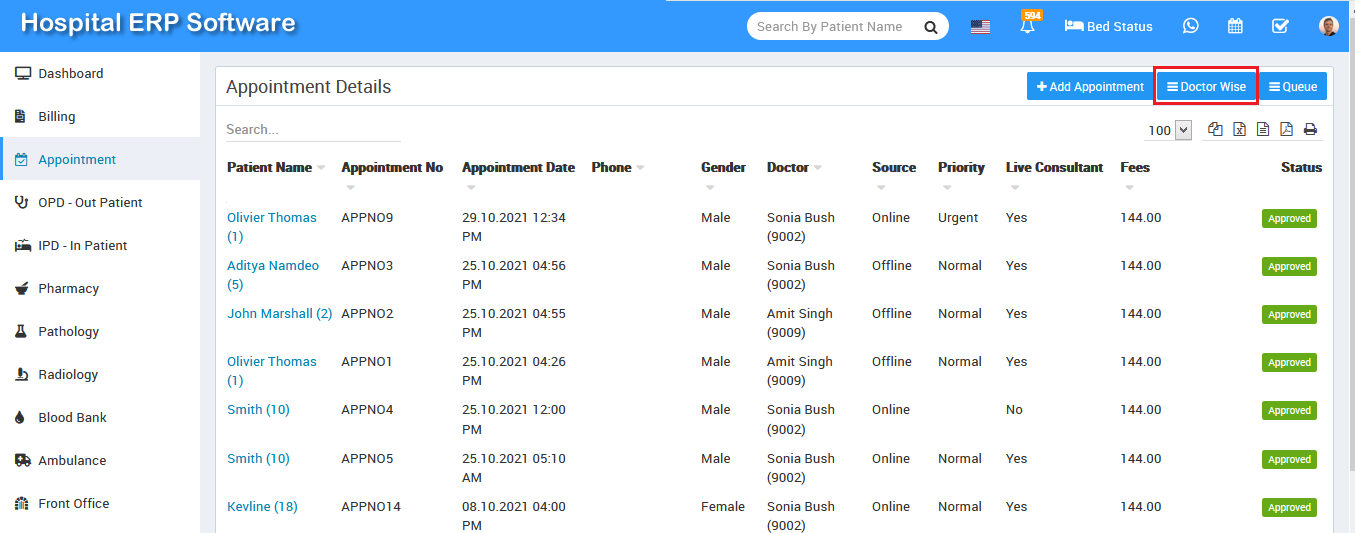
Task: Click the Female gender cell
Action: coord(723,506)
